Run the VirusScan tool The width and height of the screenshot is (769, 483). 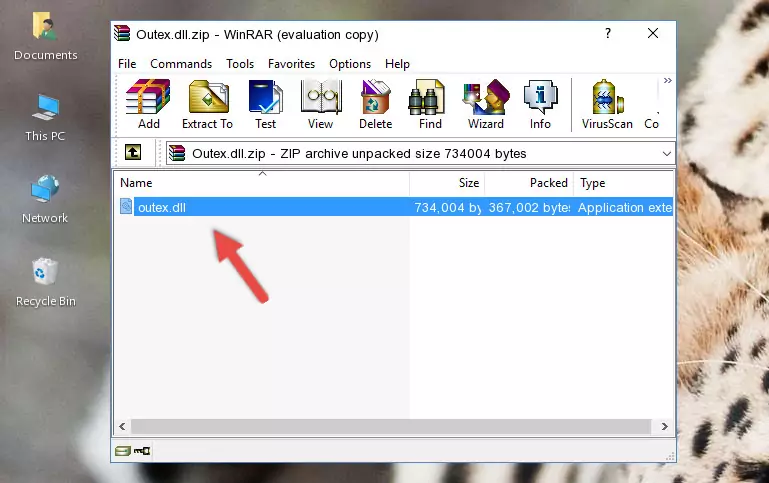coord(607,104)
